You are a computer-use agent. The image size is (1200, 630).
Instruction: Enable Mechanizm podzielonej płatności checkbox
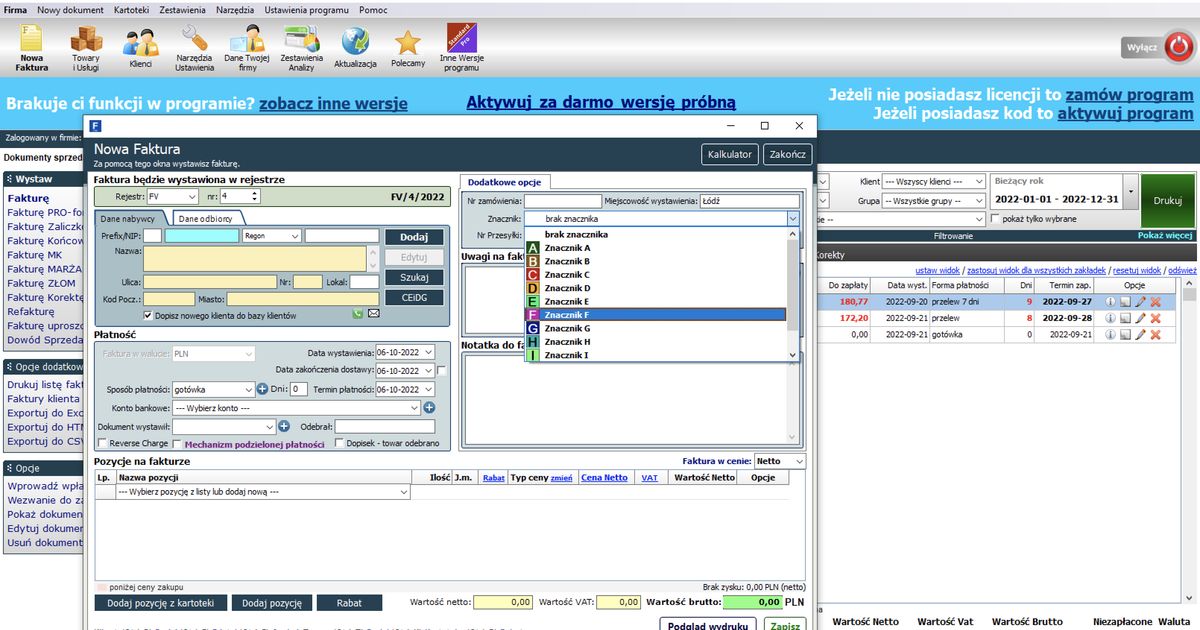click(177, 443)
